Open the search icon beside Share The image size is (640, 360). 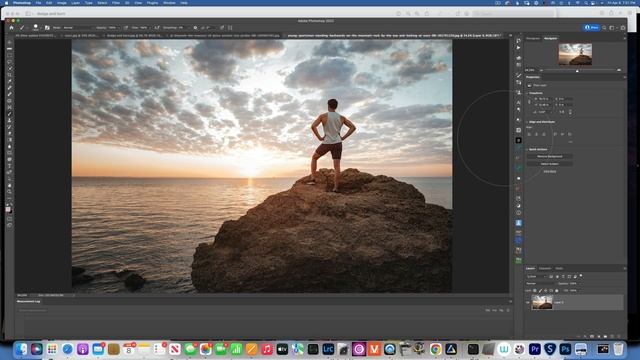tap(604, 28)
